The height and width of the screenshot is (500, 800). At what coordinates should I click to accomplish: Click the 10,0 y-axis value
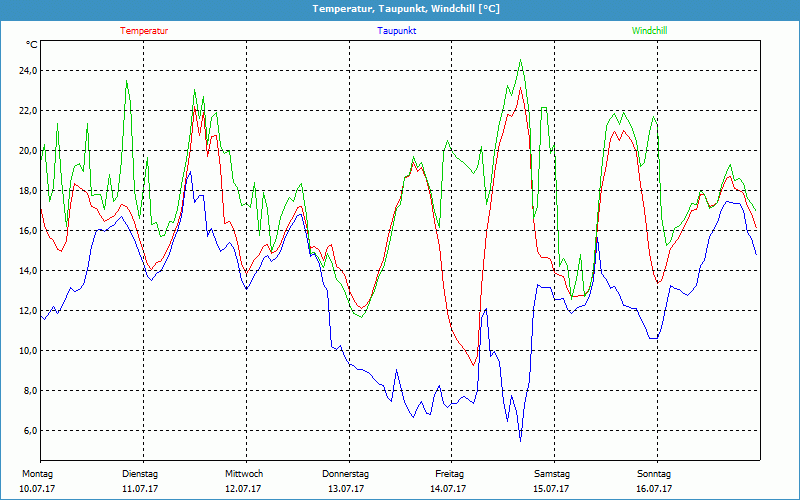click(x=28, y=351)
